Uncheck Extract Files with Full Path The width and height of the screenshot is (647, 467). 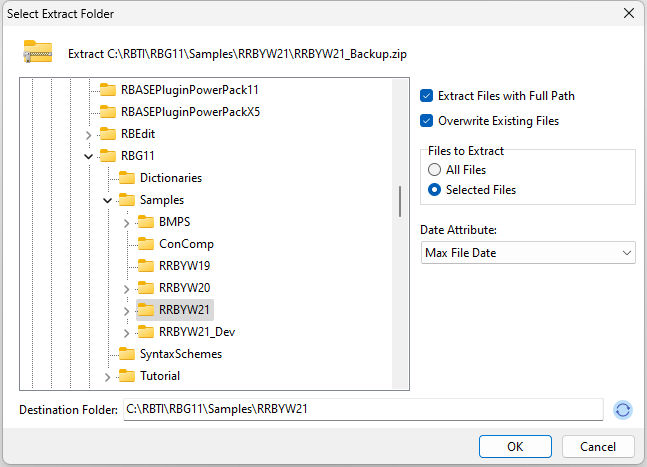(426, 96)
